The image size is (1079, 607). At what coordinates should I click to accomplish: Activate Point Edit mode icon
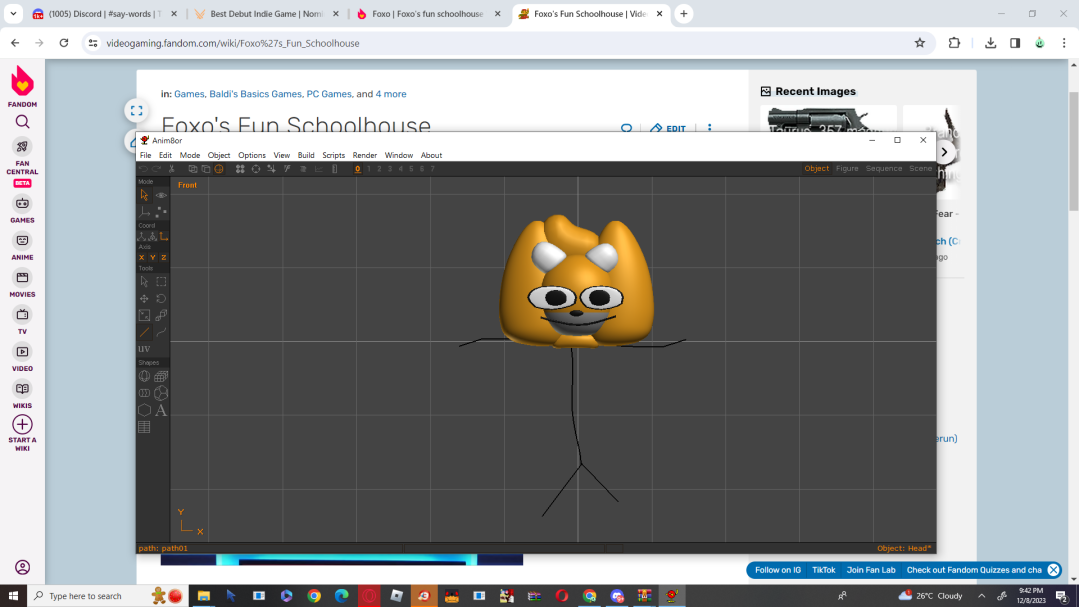coord(161,212)
